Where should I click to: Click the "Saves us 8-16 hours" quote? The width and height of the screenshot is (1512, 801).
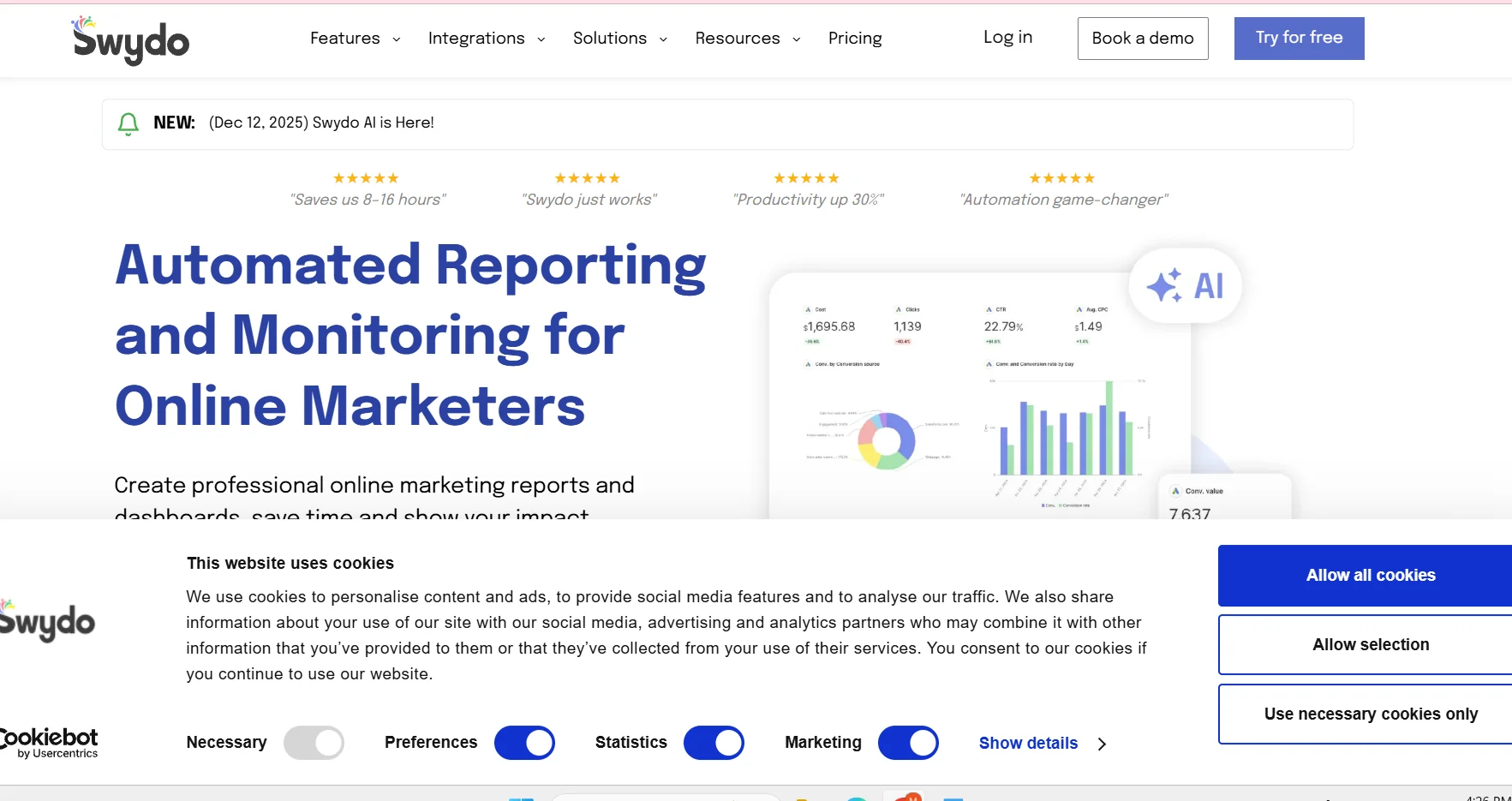[368, 200]
